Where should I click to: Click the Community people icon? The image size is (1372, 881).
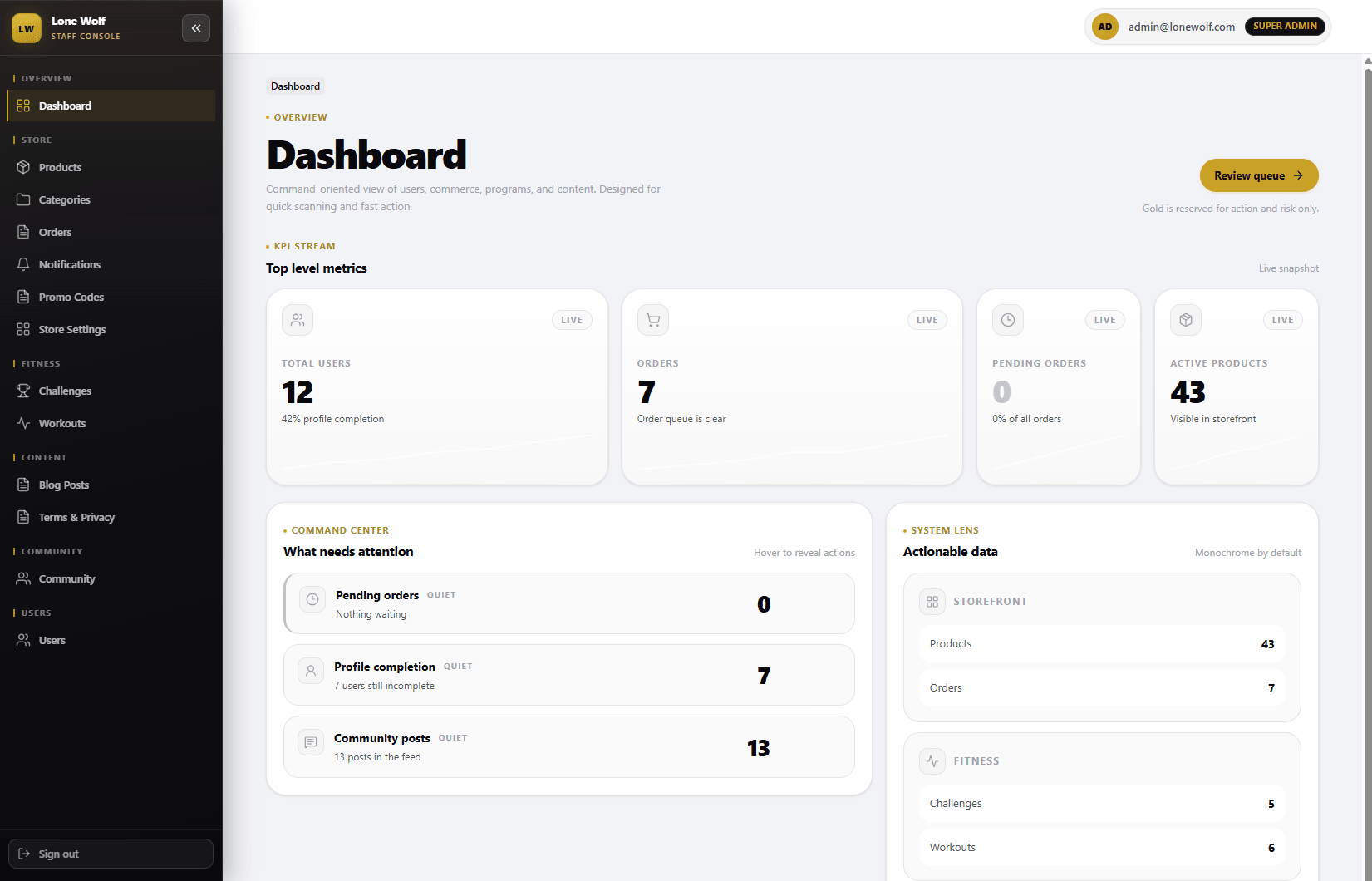pyautogui.click(x=23, y=578)
